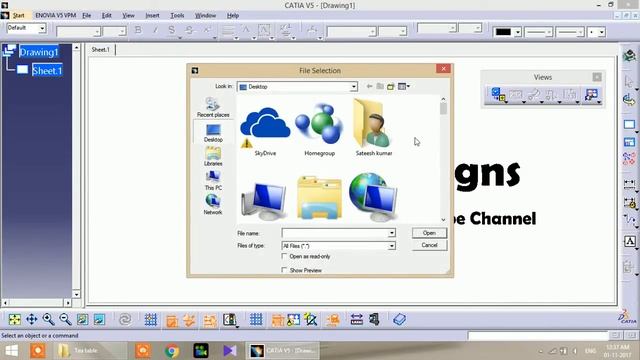Viewport: 640px width, 360px height.
Task: Switch to the Sheet.1 tab
Action: point(101,49)
